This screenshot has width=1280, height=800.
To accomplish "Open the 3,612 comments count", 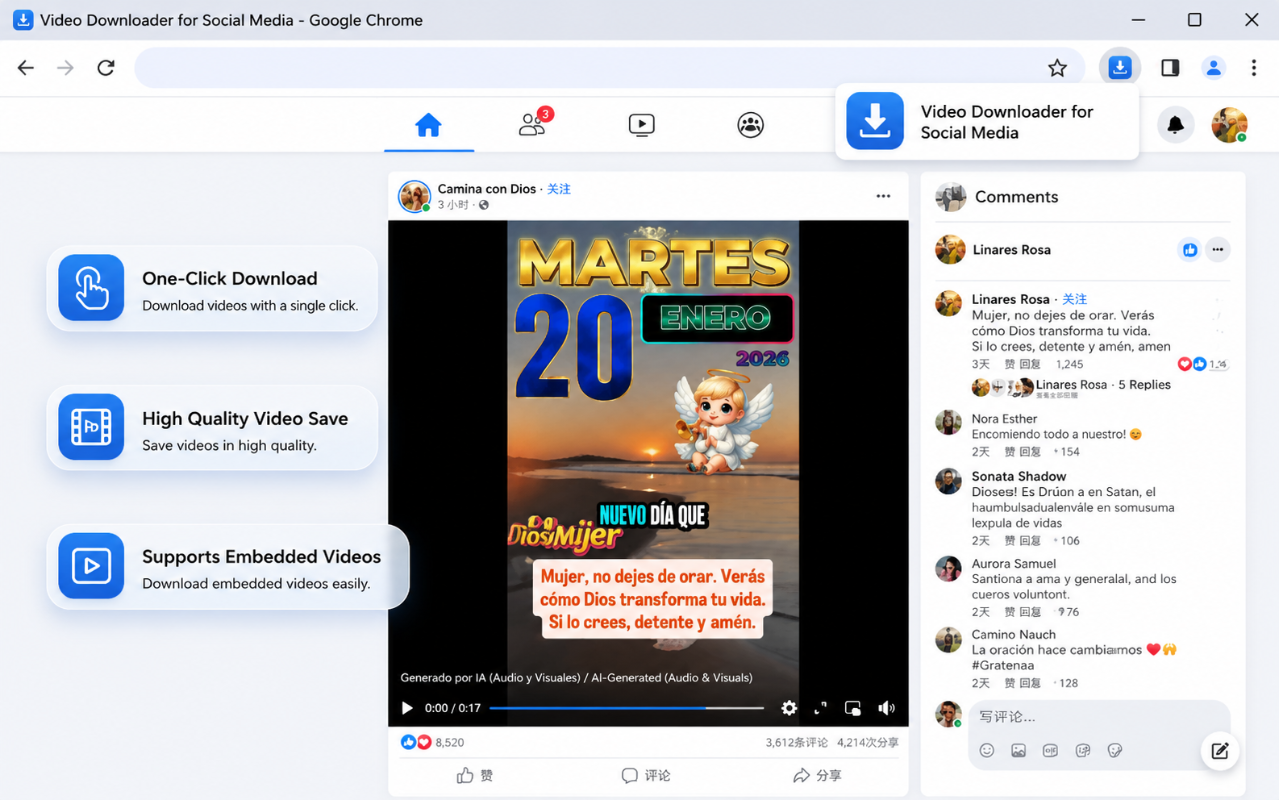I will pos(796,742).
